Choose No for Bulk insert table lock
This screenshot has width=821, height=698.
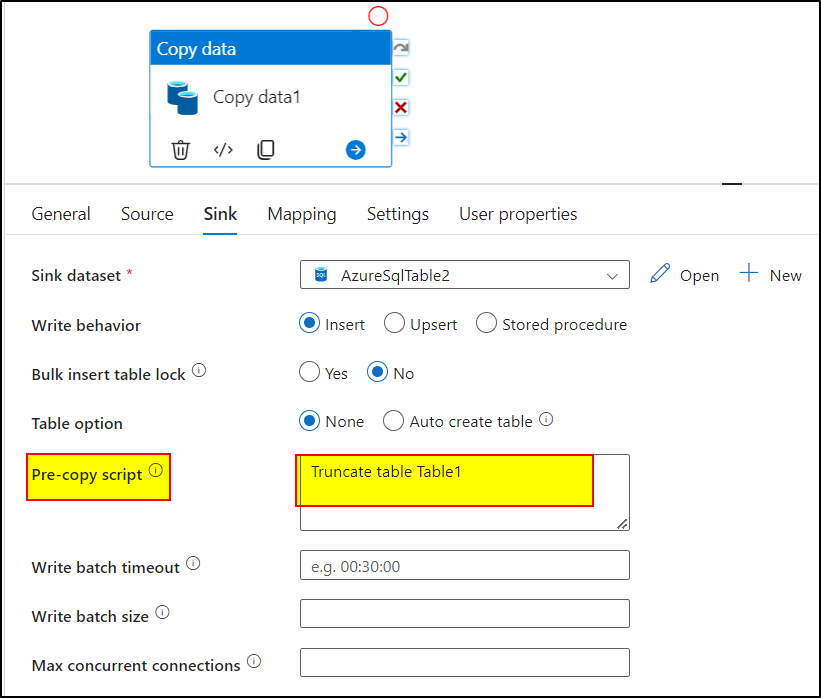378,372
